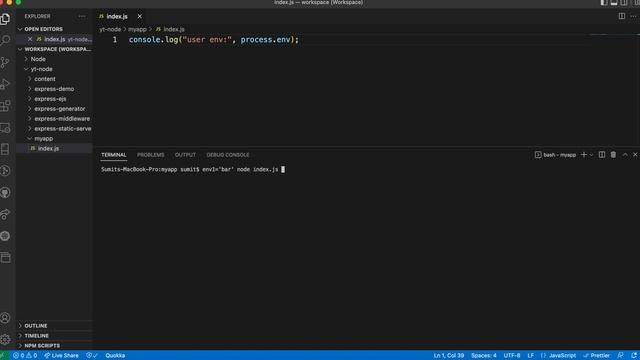Click the terminal command input line
The height and width of the screenshot is (360, 640).
click(x=193, y=169)
